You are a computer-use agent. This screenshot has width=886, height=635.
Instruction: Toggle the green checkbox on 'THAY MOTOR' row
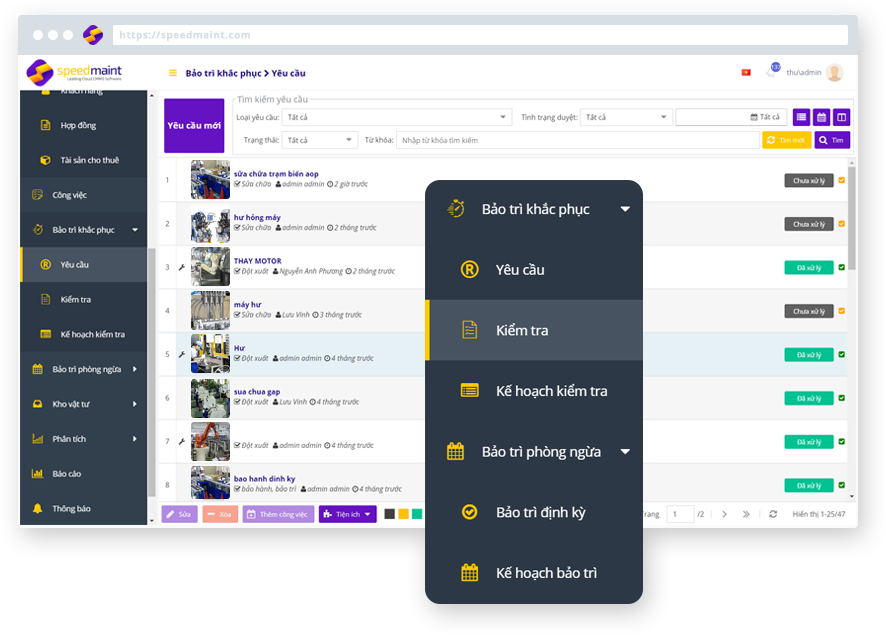pos(841,268)
